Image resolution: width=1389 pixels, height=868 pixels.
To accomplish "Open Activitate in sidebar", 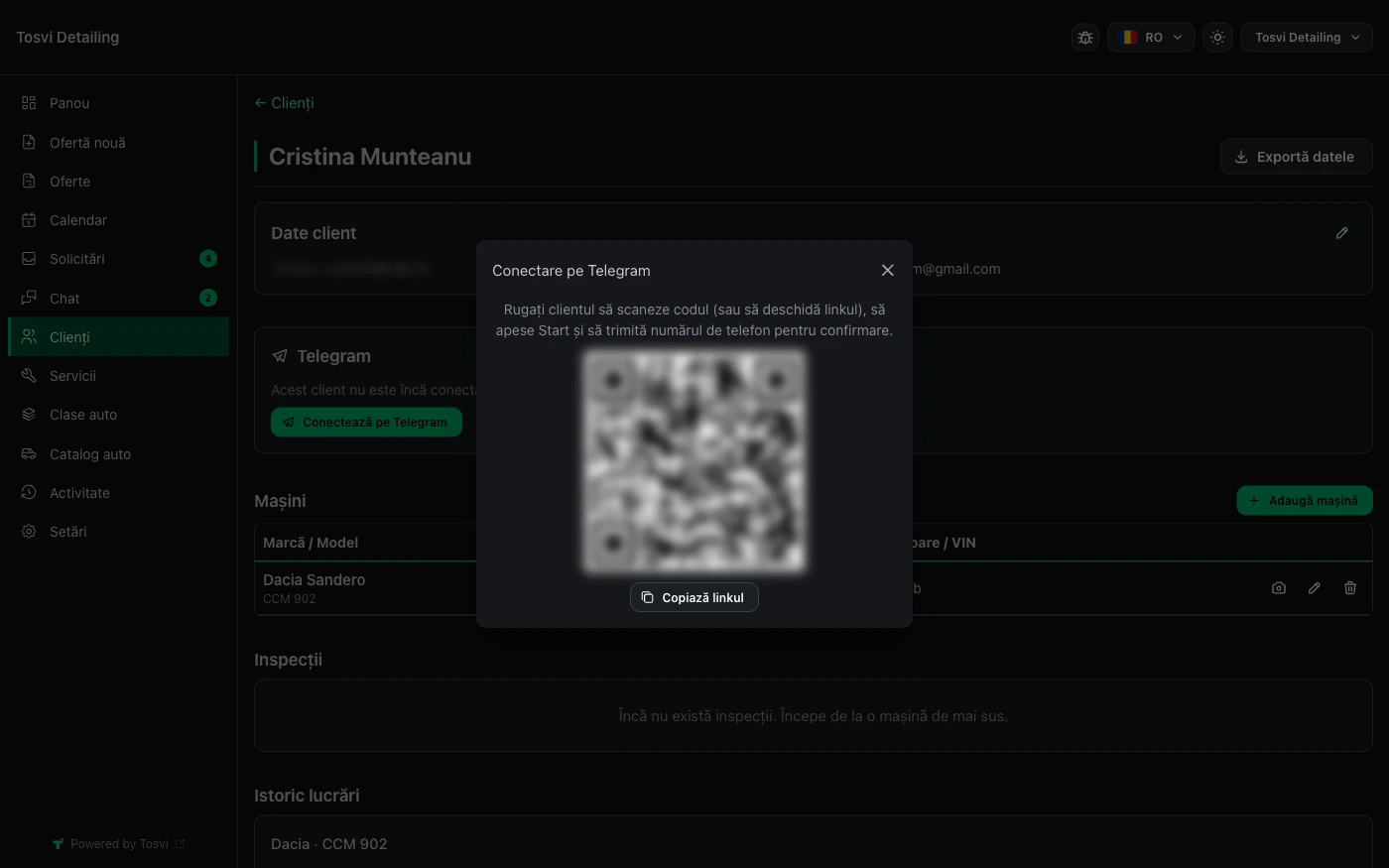I will (119, 493).
